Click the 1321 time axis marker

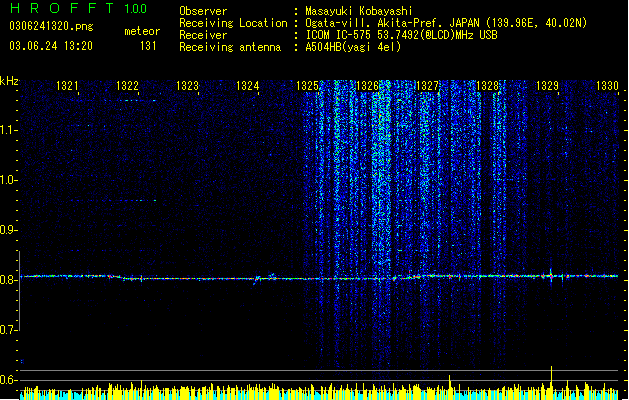click(67, 86)
